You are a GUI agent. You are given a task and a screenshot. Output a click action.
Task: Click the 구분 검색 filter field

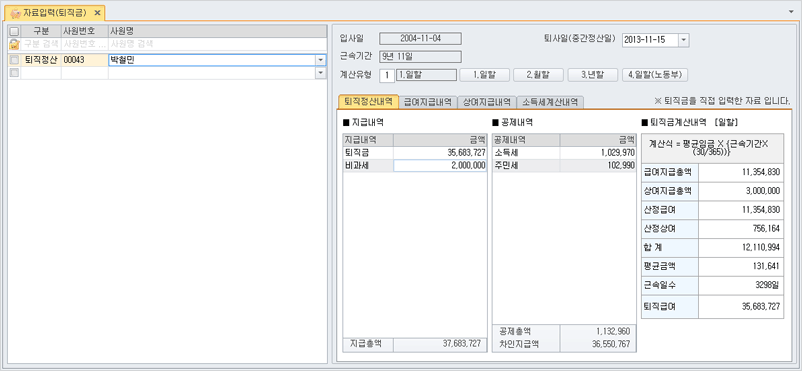click(x=41, y=44)
